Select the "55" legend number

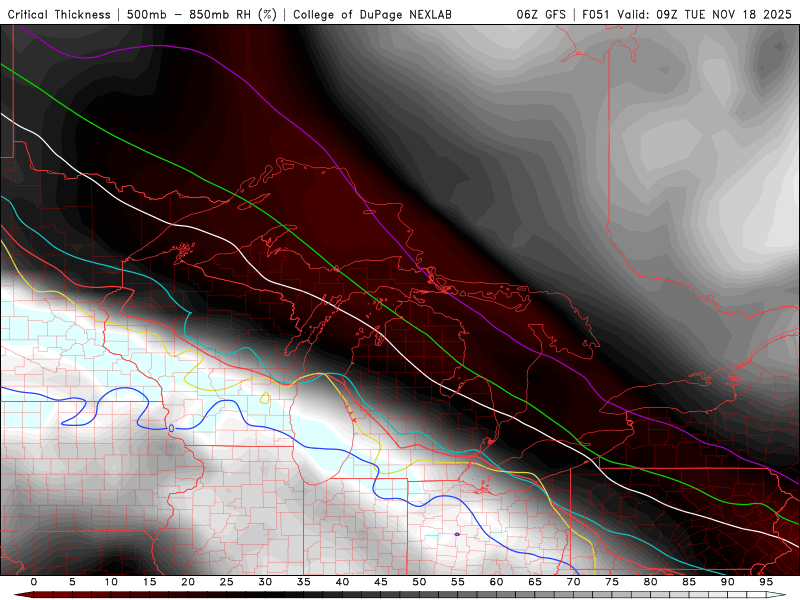[x=458, y=582]
